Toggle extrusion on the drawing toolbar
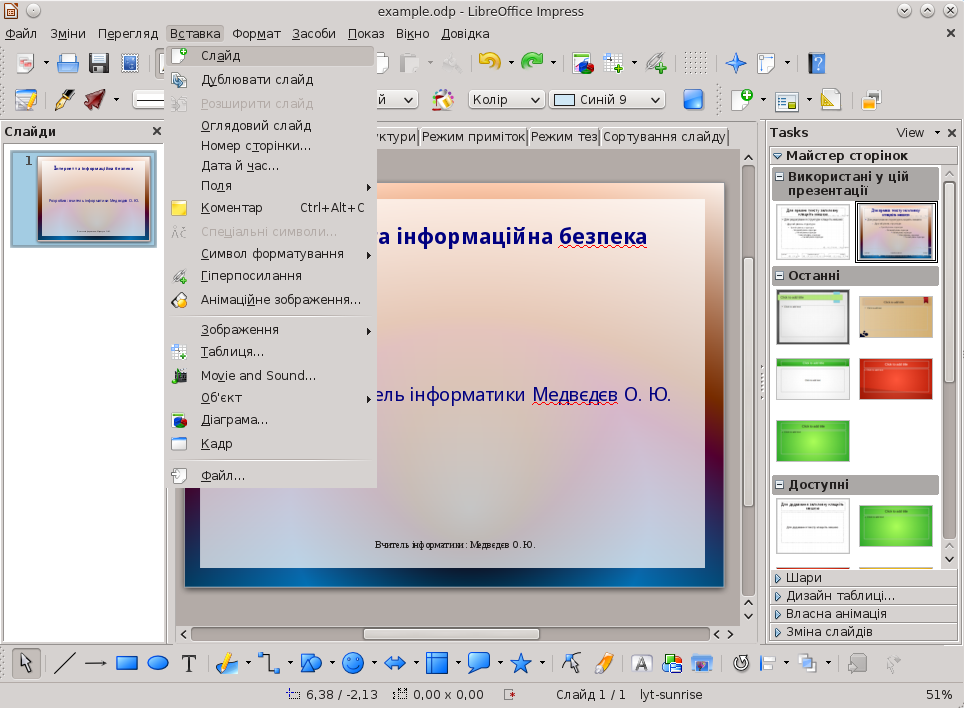 point(857,662)
